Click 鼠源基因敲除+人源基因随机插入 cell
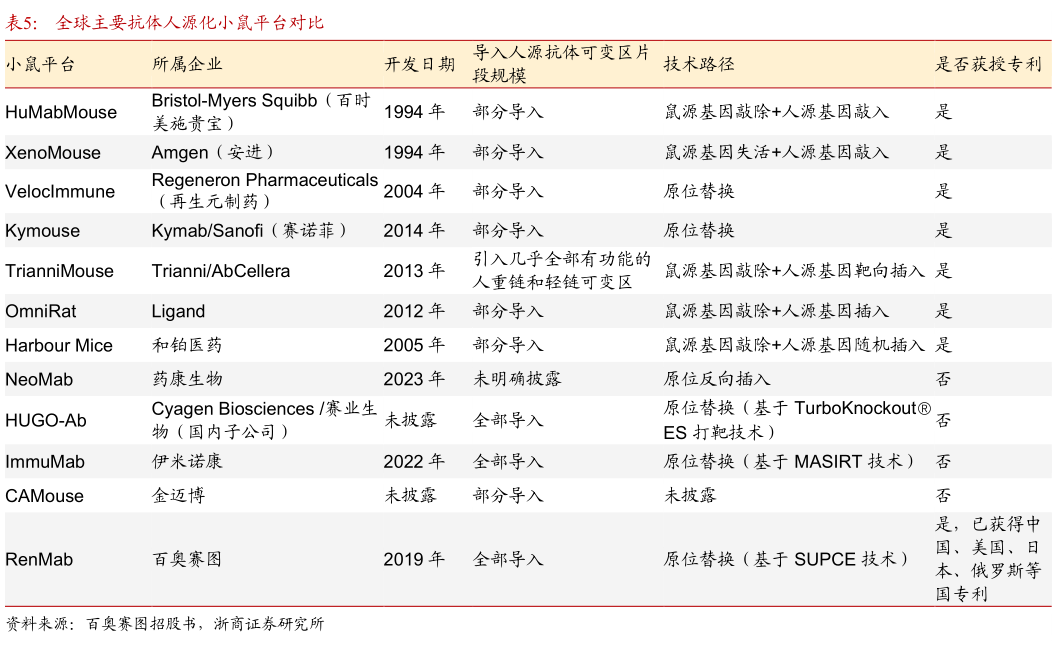The width and height of the screenshot is (1057, 646). pyautogui.click(x=794, y=345)
